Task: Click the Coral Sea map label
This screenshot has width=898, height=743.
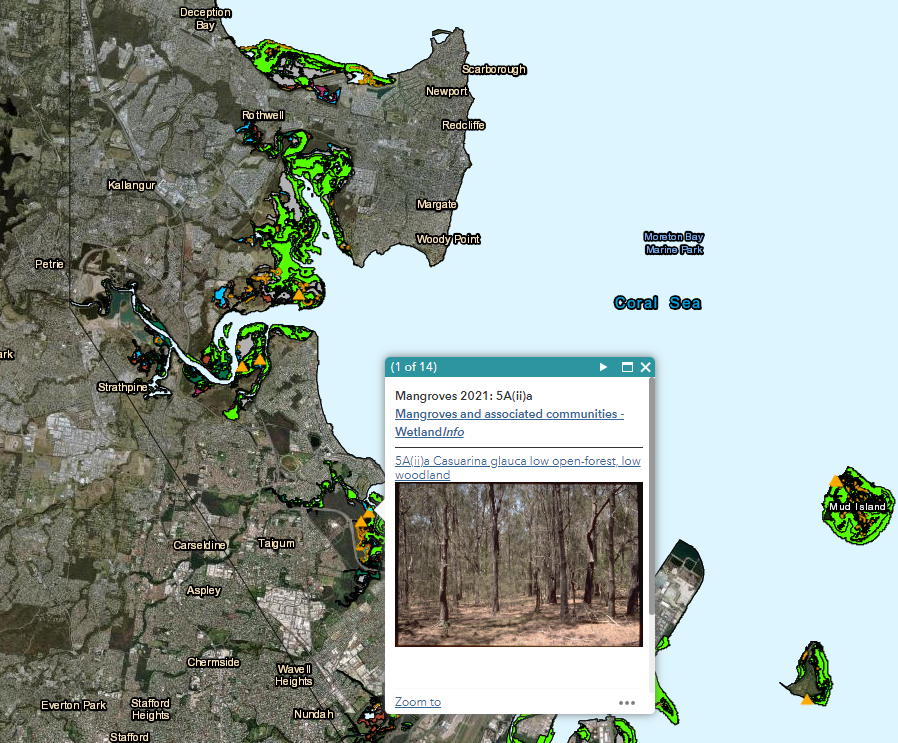Action: [x=657, y=303]
